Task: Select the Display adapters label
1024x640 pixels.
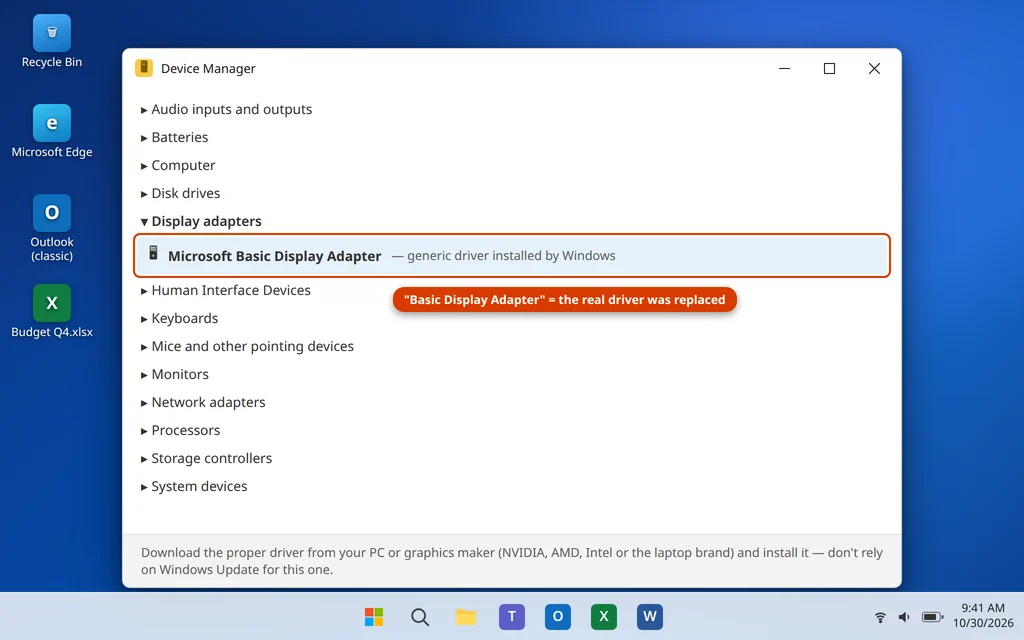Action: tap(206, 221)
